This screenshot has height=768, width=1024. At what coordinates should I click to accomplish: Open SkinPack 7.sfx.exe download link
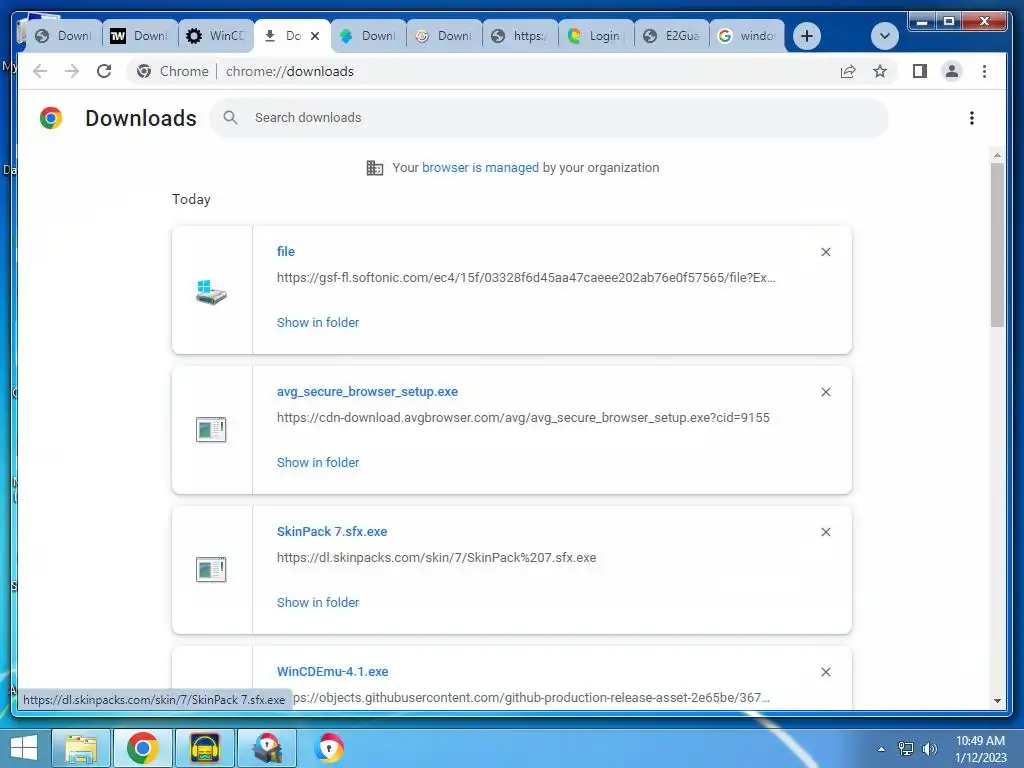click(x=332, y=532)
